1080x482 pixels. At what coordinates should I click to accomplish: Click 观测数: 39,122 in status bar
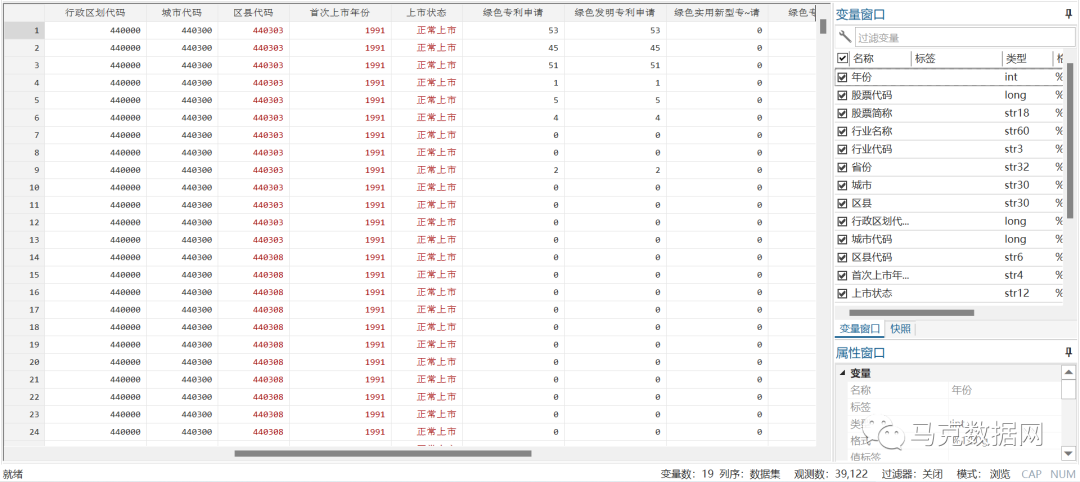tap(830, 474)
